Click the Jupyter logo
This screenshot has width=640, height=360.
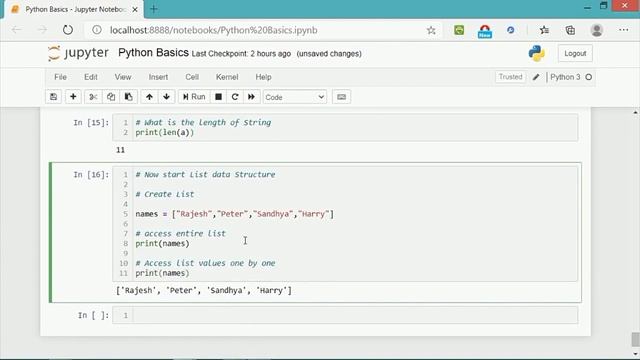pos(78,53)
